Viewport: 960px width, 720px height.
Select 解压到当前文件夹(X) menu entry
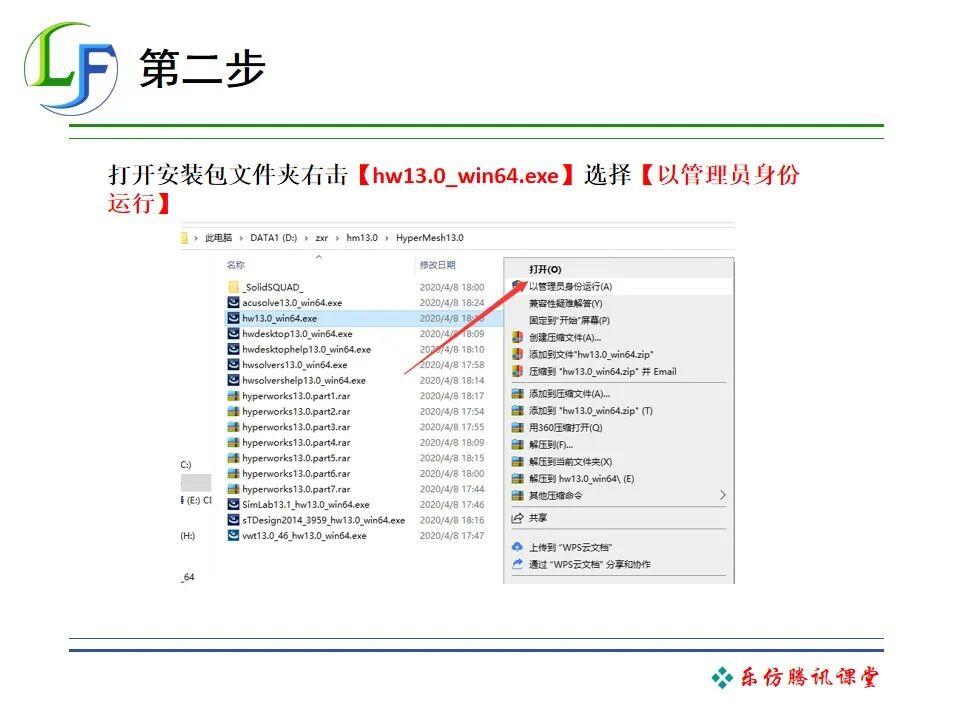(x=571, y=462)
